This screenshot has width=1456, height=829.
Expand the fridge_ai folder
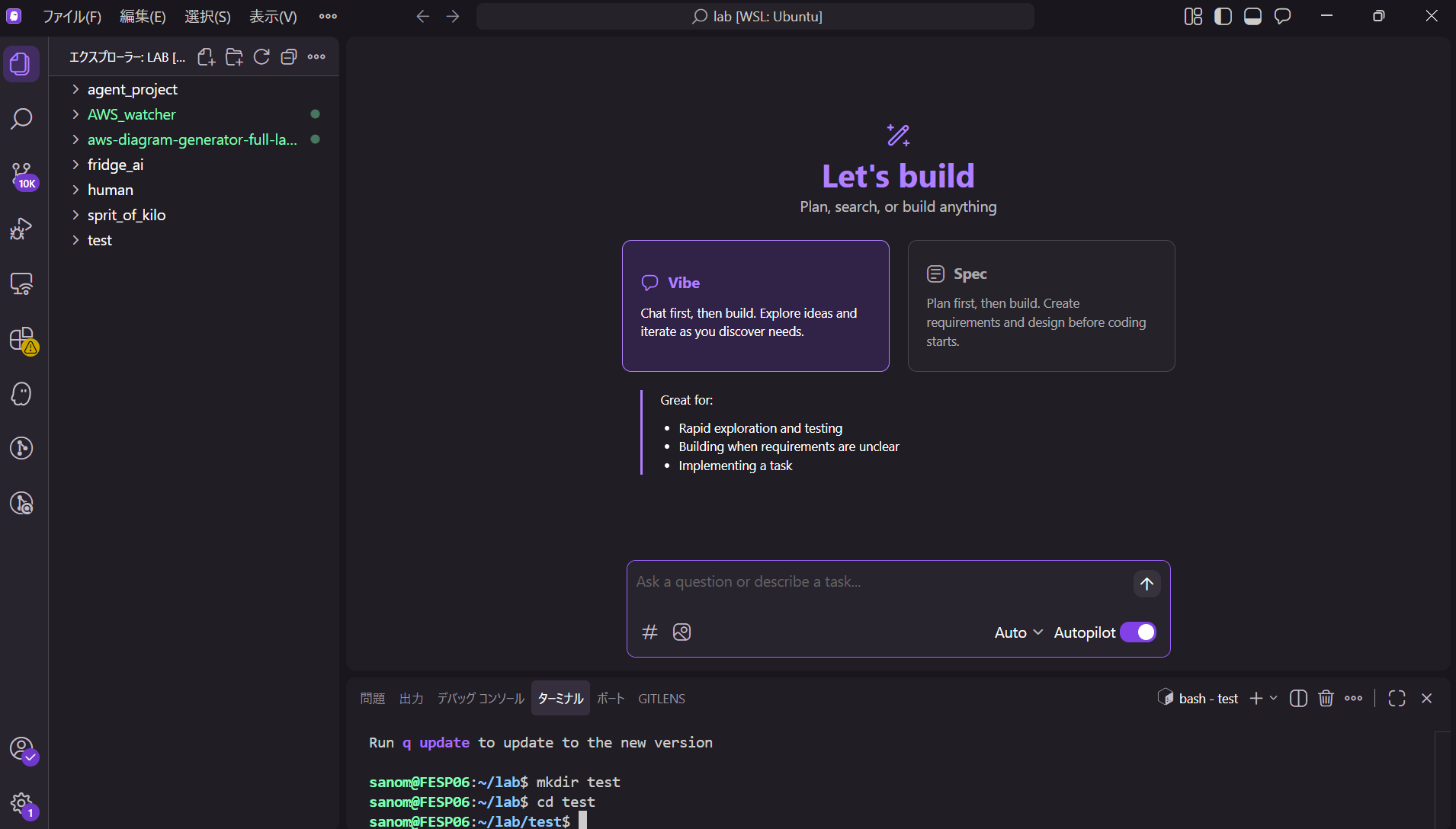click(115, 165)
